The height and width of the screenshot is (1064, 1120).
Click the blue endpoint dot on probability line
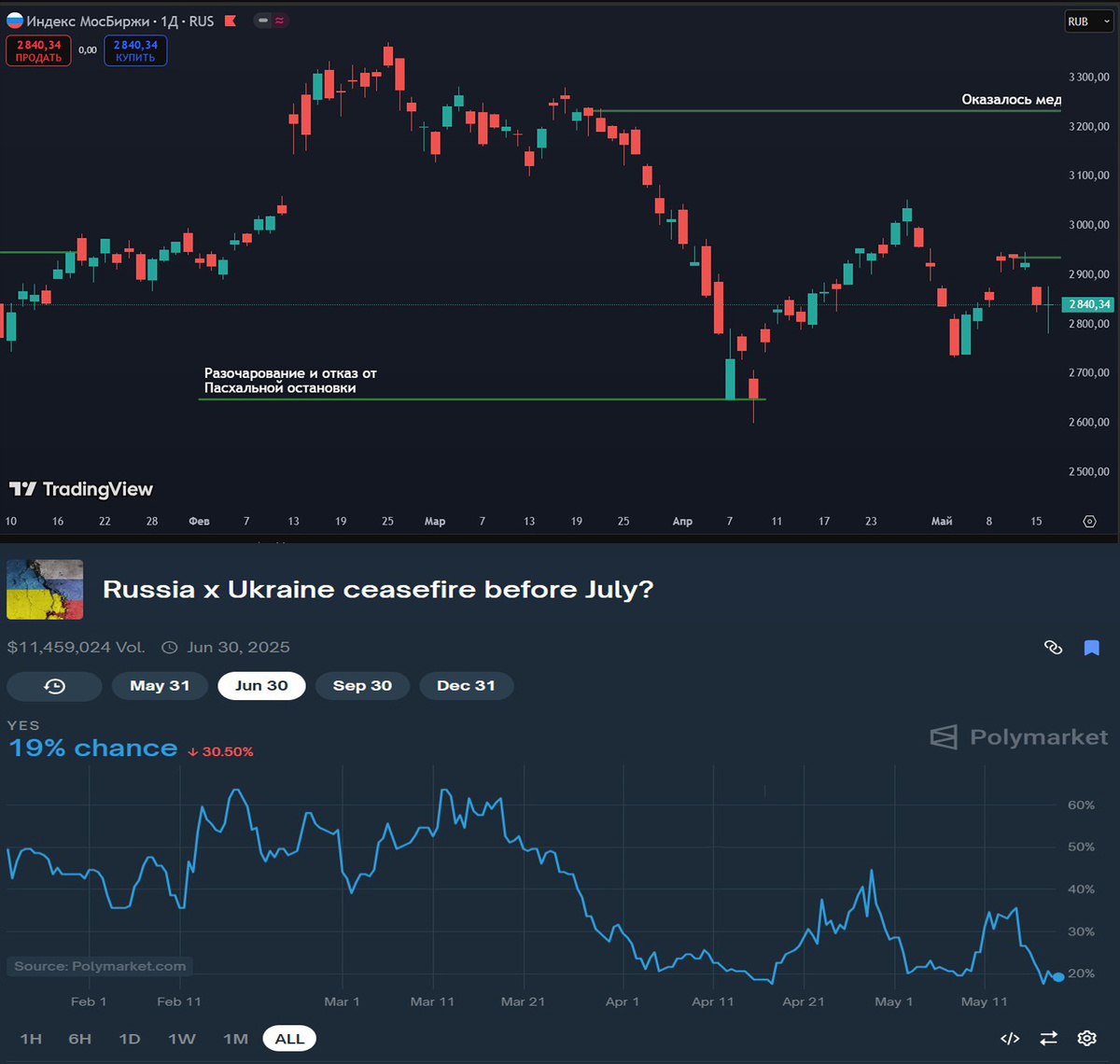1057,976
